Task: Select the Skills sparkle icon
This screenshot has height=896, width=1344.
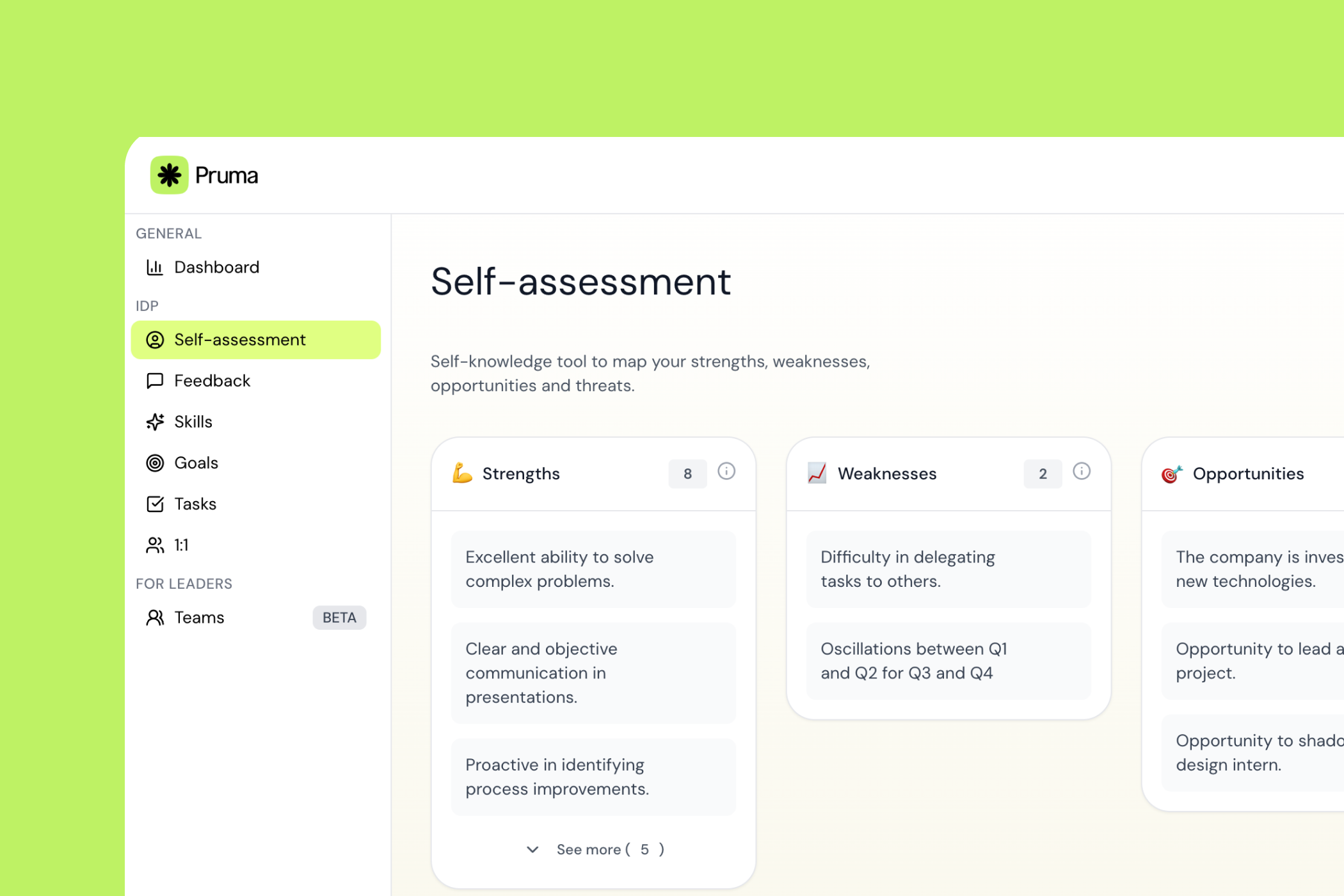Action: tap(154, 422)
